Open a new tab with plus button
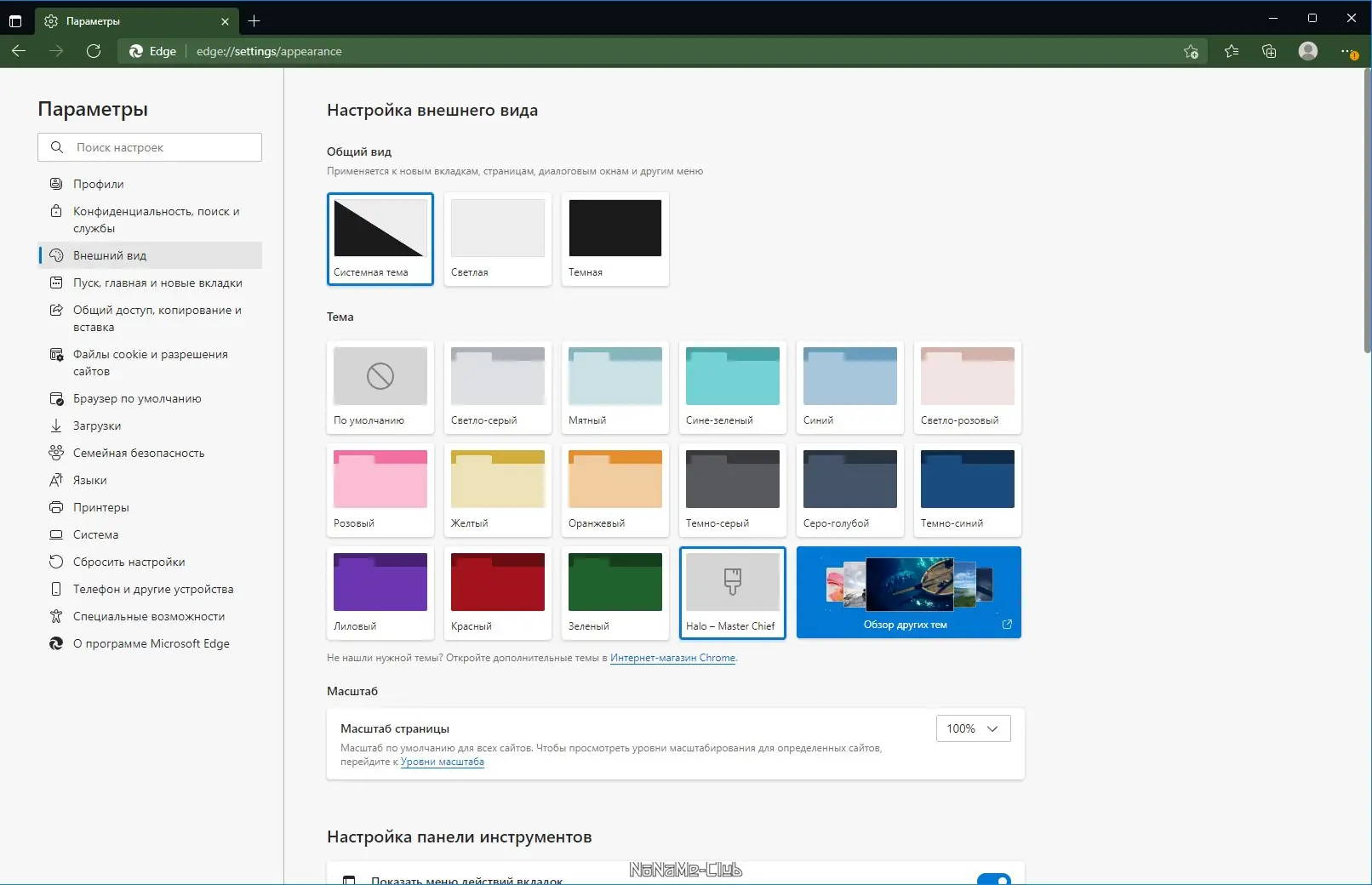1372x885 pixels. click(254, 20)
